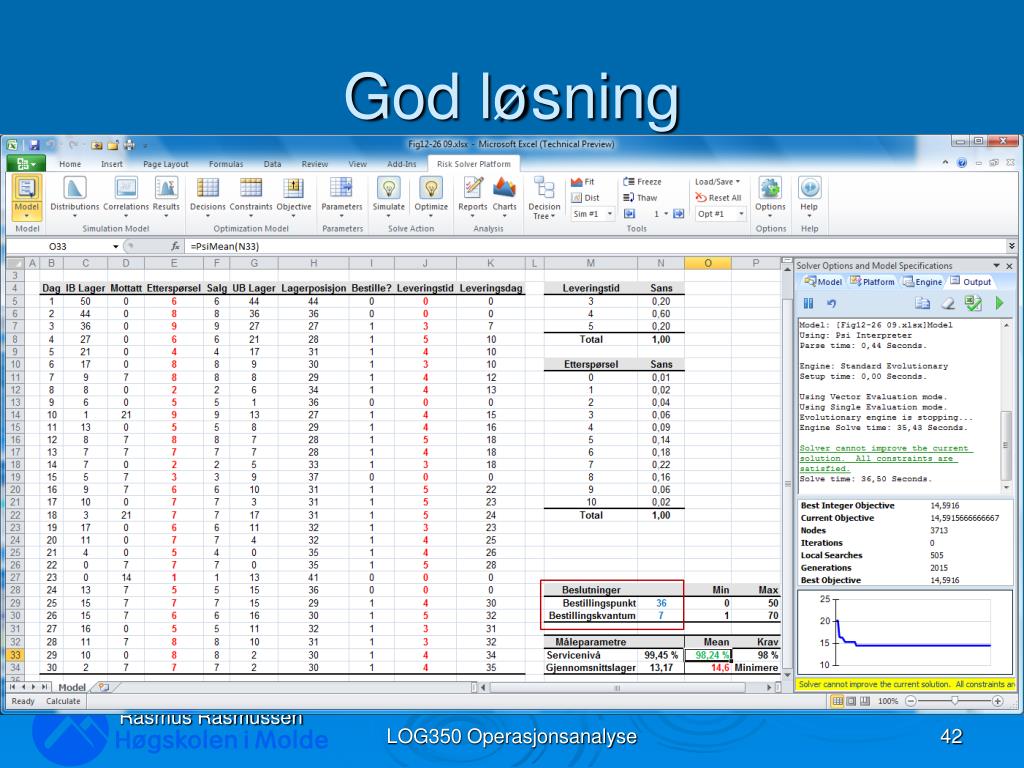Open the Correlations tool
Viewport: 1024px width, 768px height.
pyautogui.click(x=125, y=196)
